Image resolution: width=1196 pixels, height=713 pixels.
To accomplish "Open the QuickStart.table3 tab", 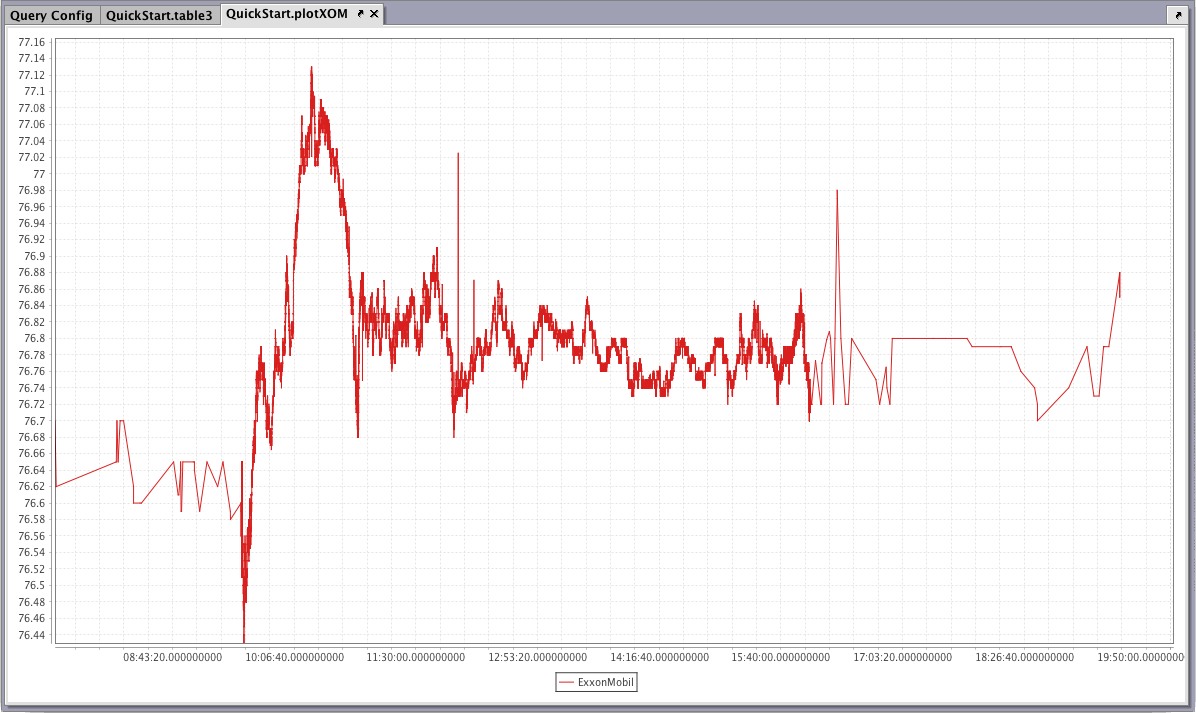I will click(159, 15).
